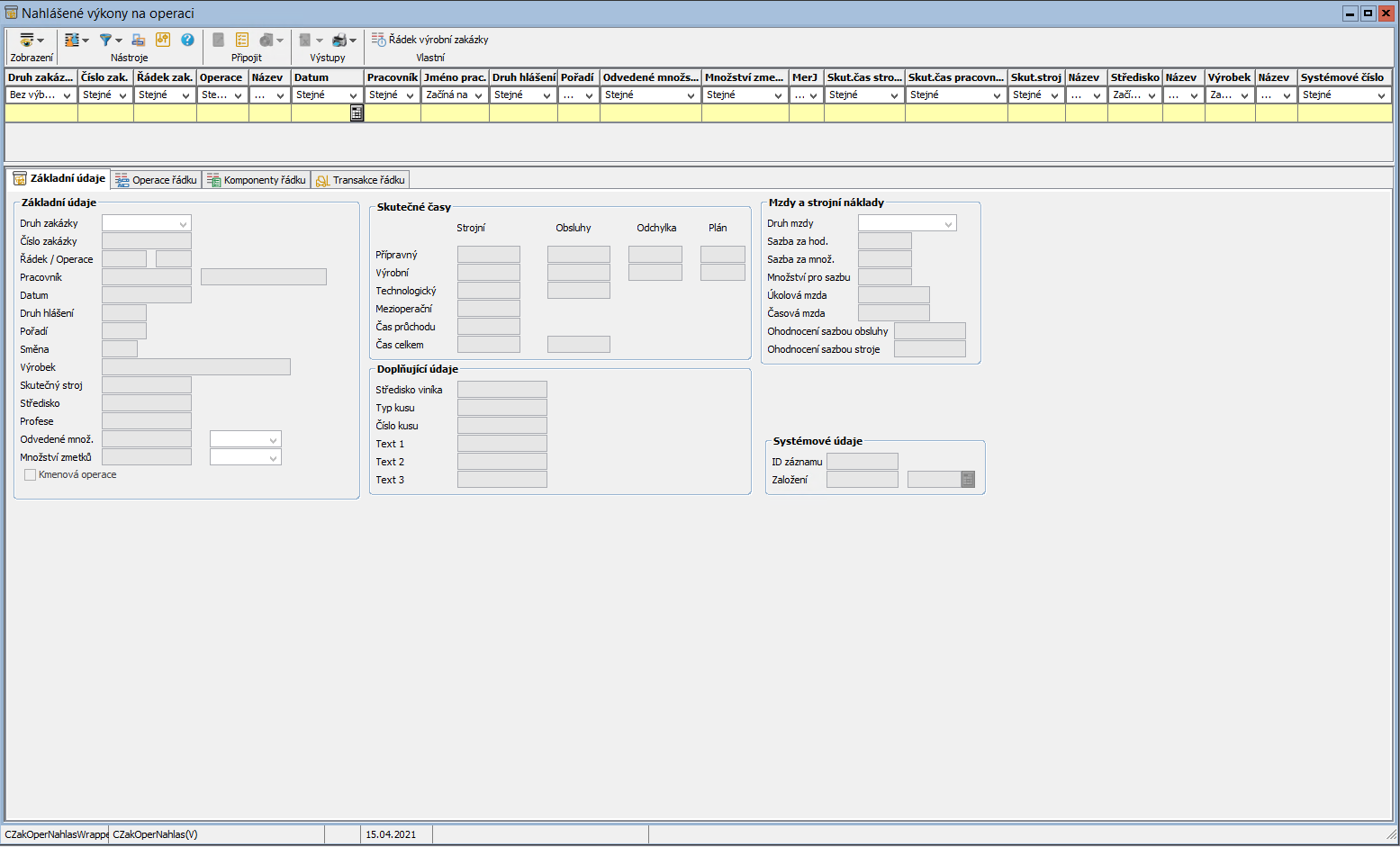
Task: Open the Komponenty řádku tab
Action: [x=257, y=180]
